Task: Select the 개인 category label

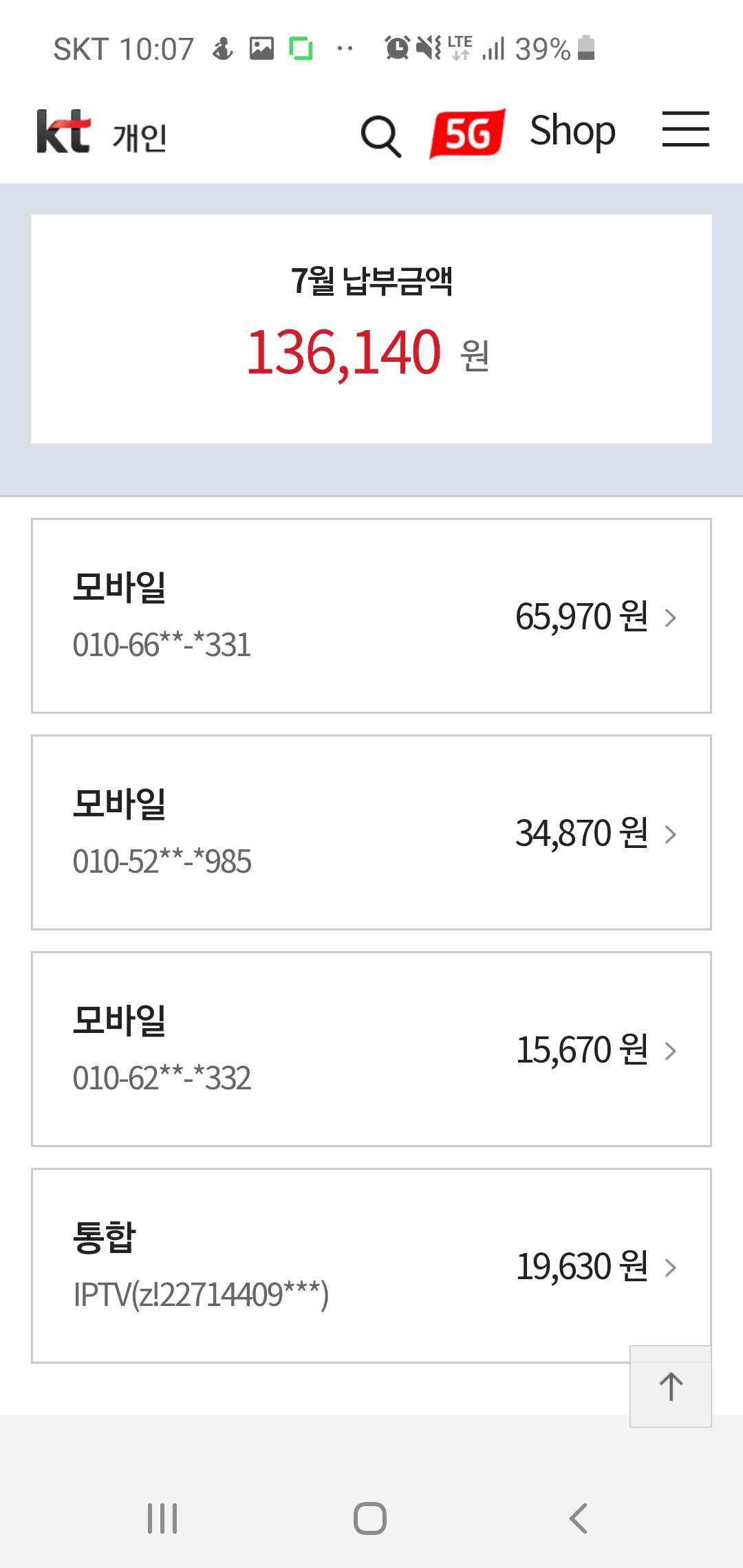Action: 140,138
